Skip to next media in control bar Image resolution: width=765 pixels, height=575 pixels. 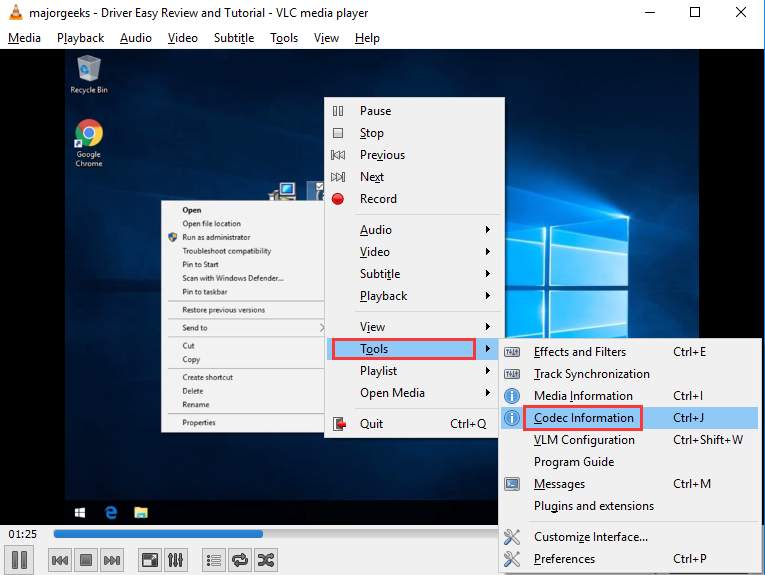tap(112, 560)
